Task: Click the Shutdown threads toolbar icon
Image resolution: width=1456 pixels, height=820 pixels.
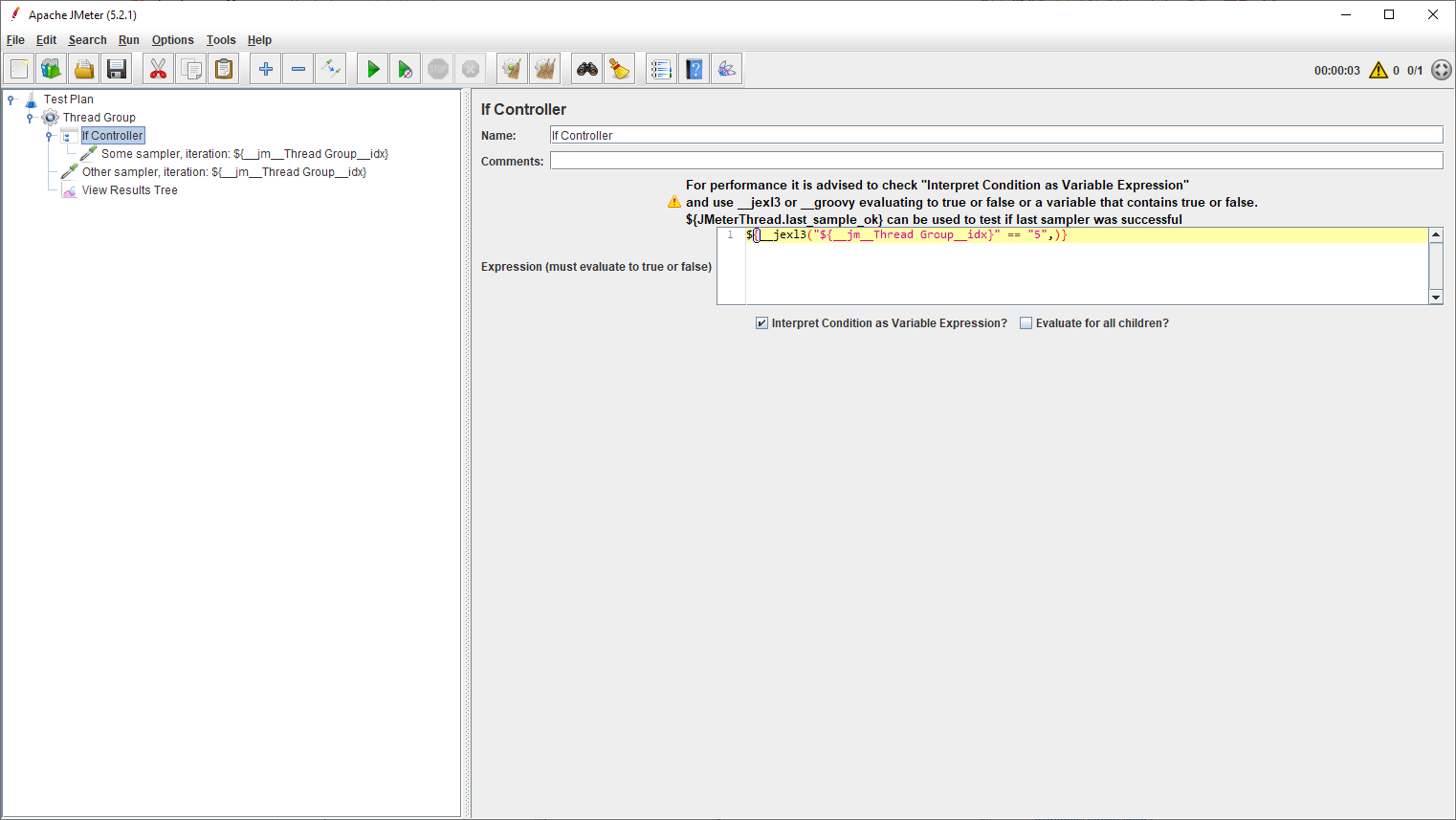Action: click(471, 69)
